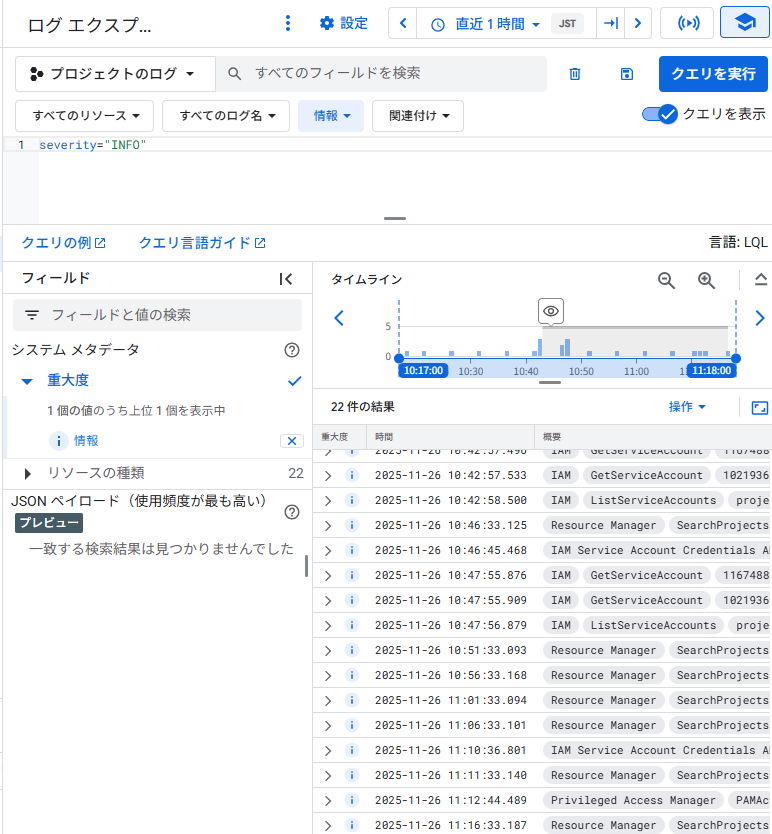The height and width of the screenshot is (834, 772).
Task: Click ListServiceAccounts chip on 10:47:56.879 row
Action: pyautogui.click(x=653, y=625)
